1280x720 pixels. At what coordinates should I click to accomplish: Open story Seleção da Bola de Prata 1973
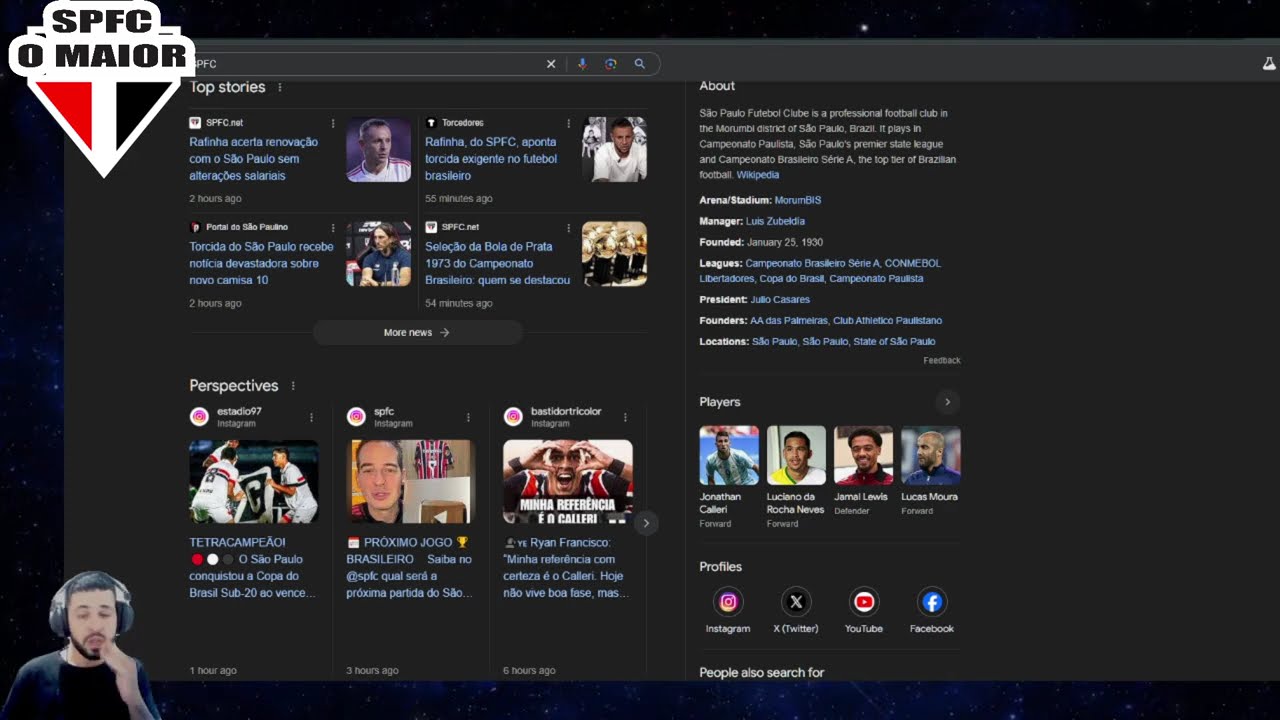(x=497, y=263)
